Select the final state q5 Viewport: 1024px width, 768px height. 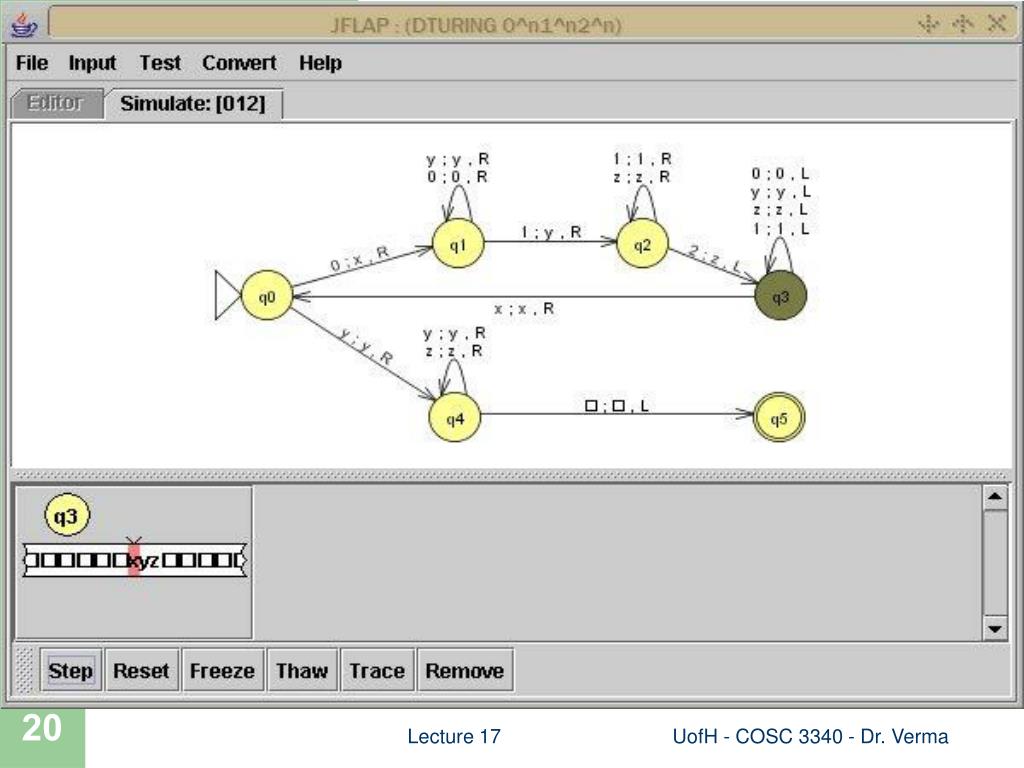(779, 418)
